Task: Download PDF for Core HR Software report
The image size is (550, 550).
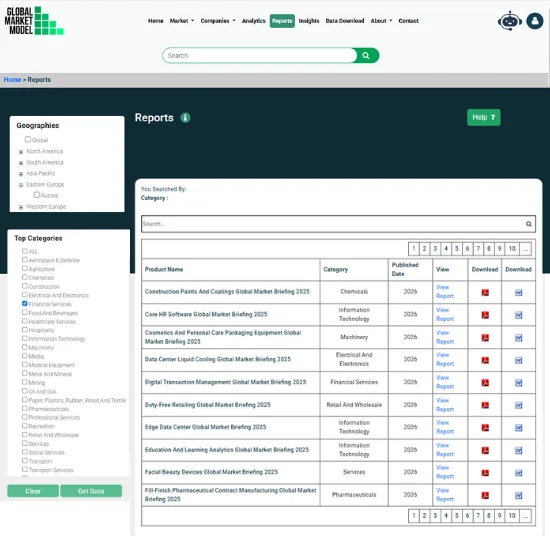Action: coord(485,315)
